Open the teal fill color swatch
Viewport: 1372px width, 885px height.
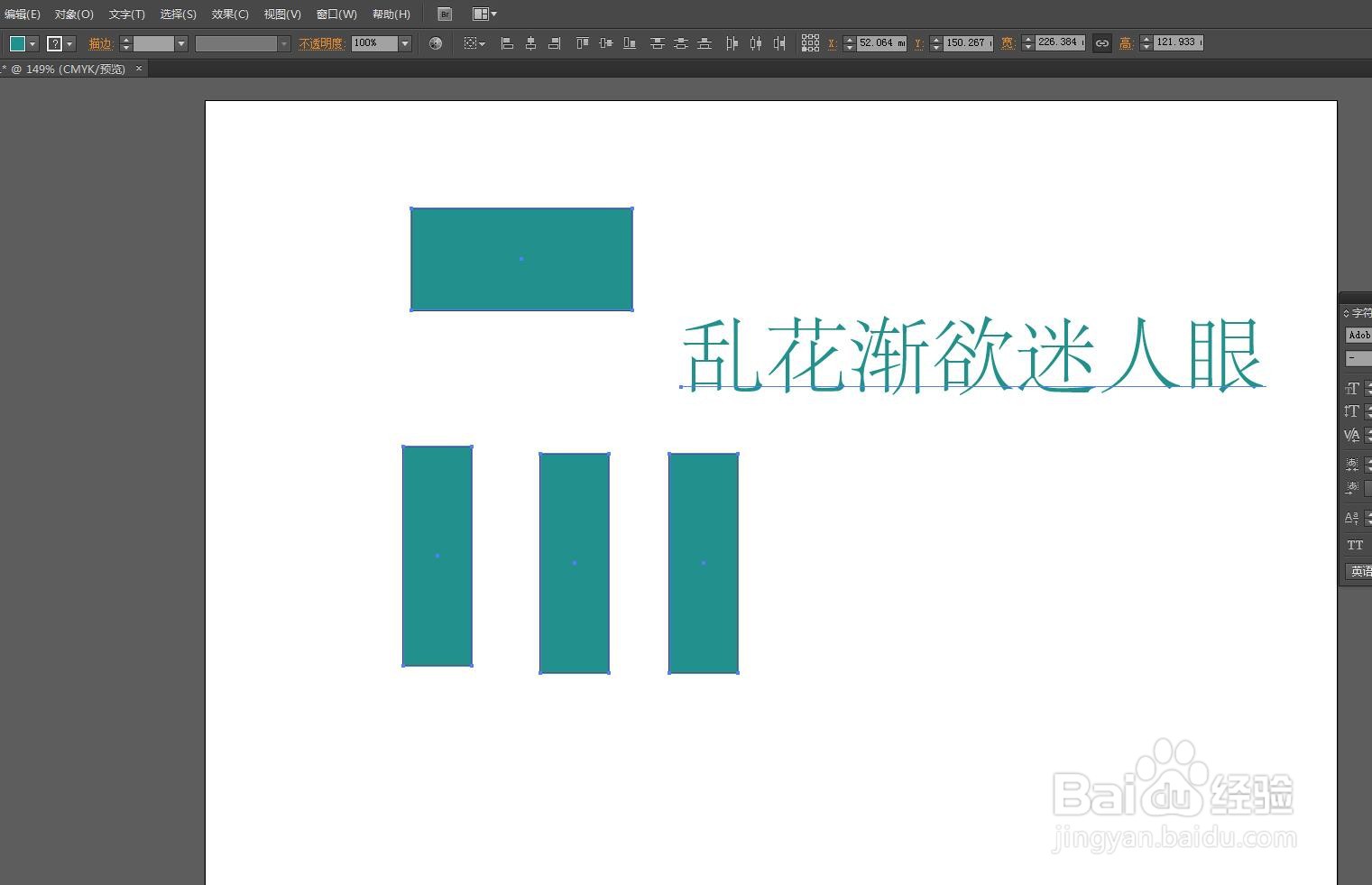(x=17, y=43)
